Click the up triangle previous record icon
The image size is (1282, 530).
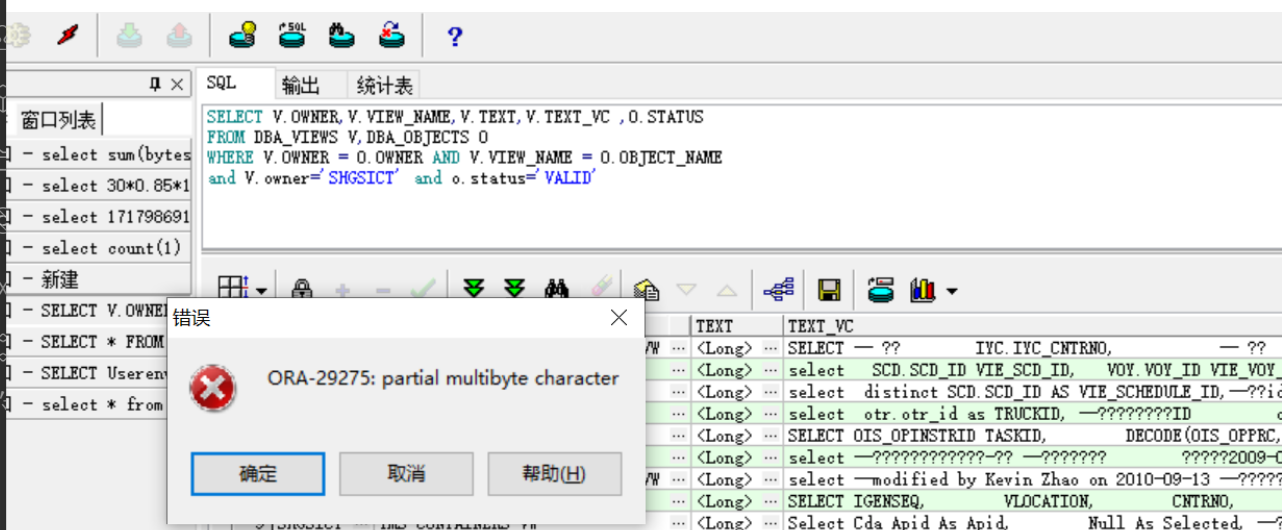727,290
